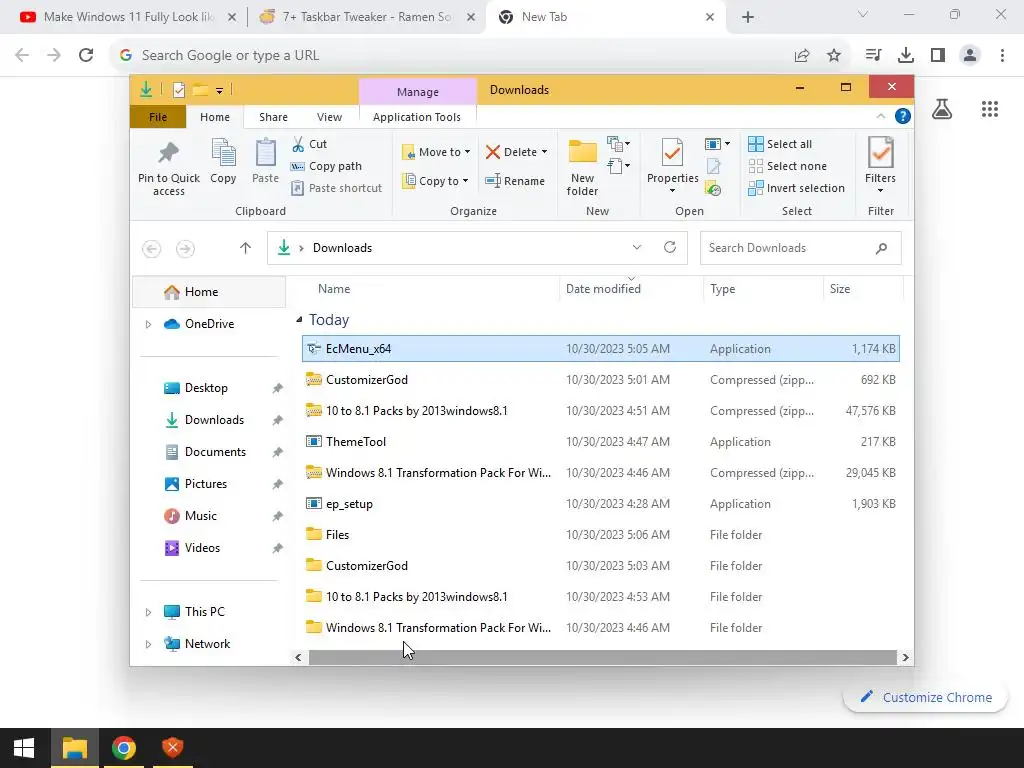Click the up-one-level arrow in Explorer
1024x768 pixels.
[x=245, y=248]
